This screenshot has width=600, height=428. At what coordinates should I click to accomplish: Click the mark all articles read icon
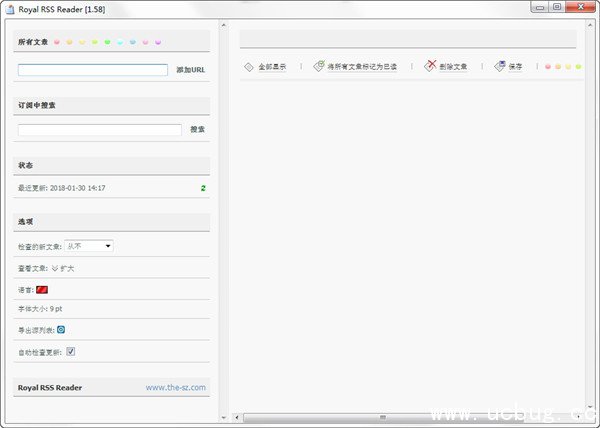(319, 67)
